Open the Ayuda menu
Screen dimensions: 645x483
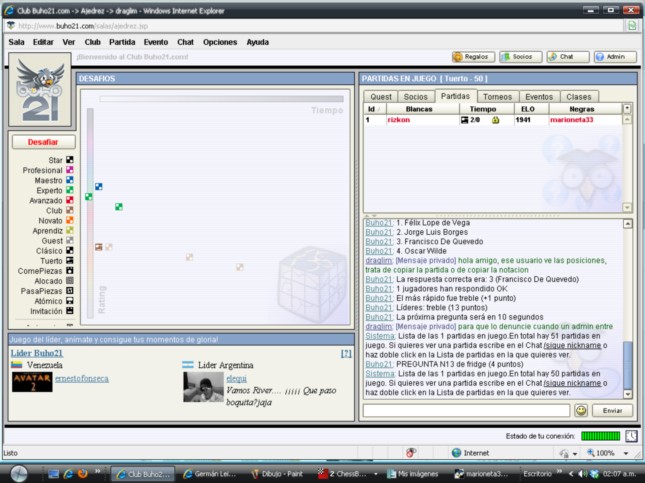[258, 42]
